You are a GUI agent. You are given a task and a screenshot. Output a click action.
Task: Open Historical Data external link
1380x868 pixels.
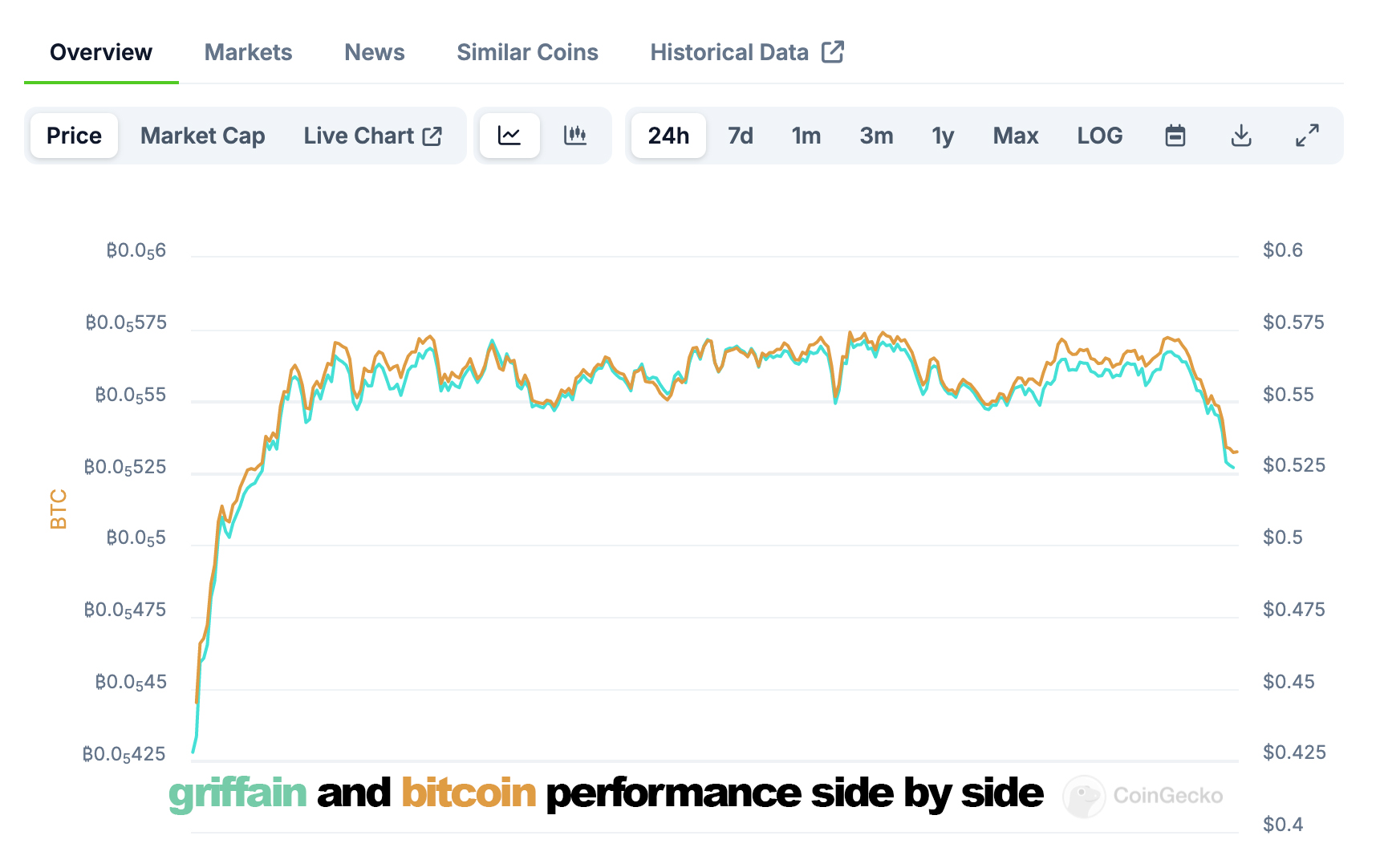click(747, 52)
